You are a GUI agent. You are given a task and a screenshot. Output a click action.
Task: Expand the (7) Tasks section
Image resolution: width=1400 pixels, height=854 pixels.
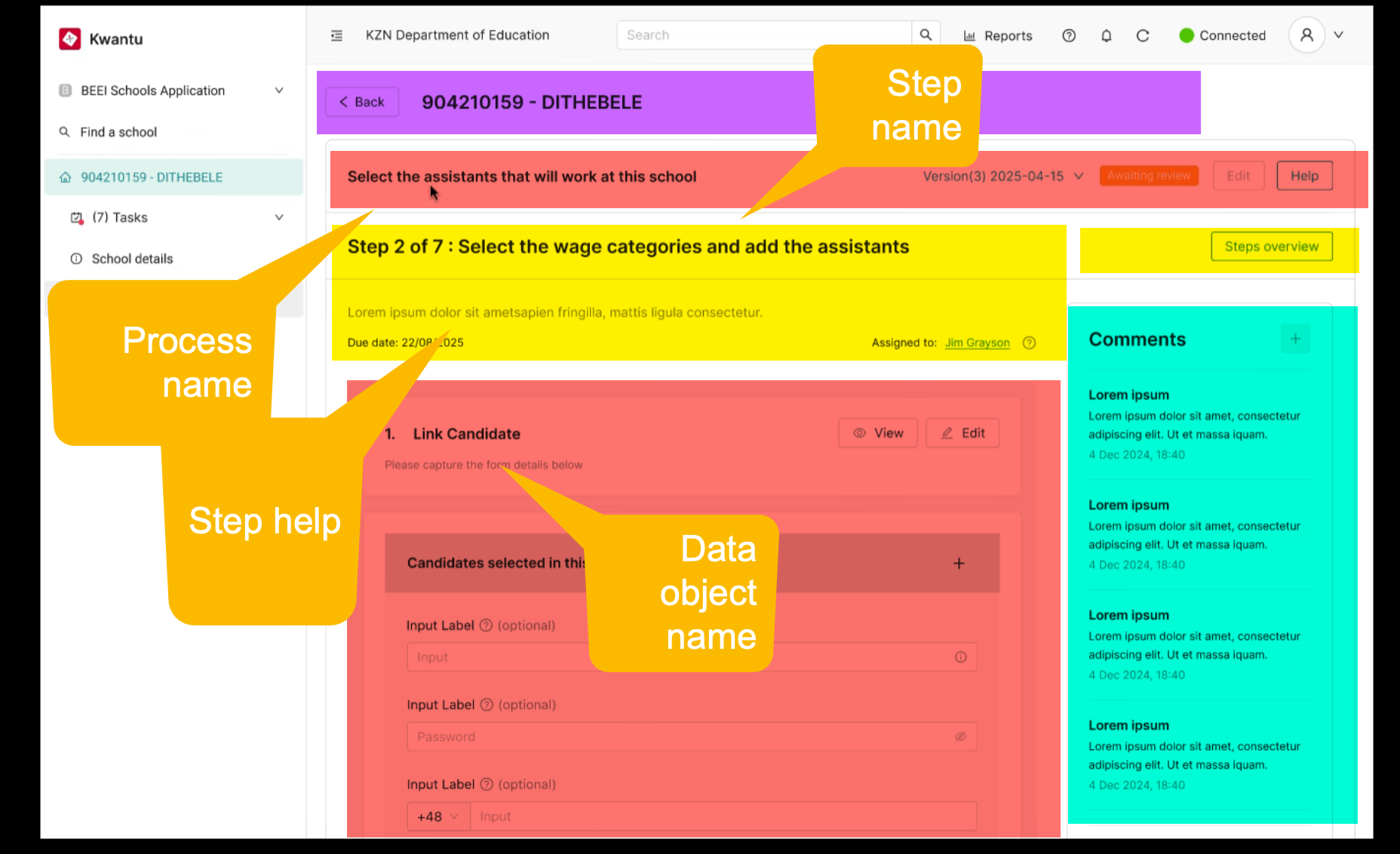pyautogui.click(x=278, y=217)
